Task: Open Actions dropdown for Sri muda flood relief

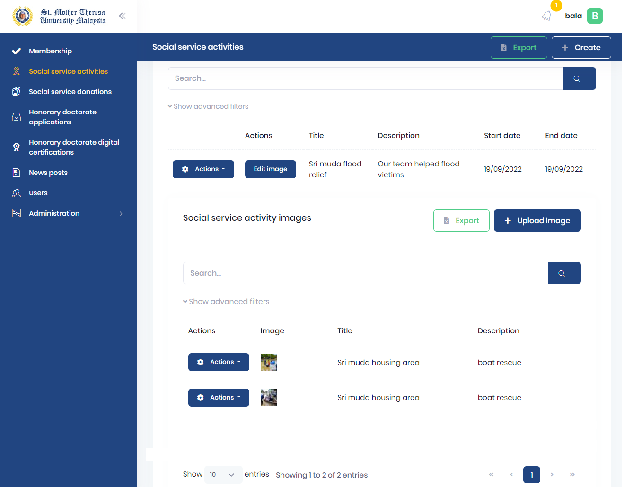Action: (x=203, y=169)
